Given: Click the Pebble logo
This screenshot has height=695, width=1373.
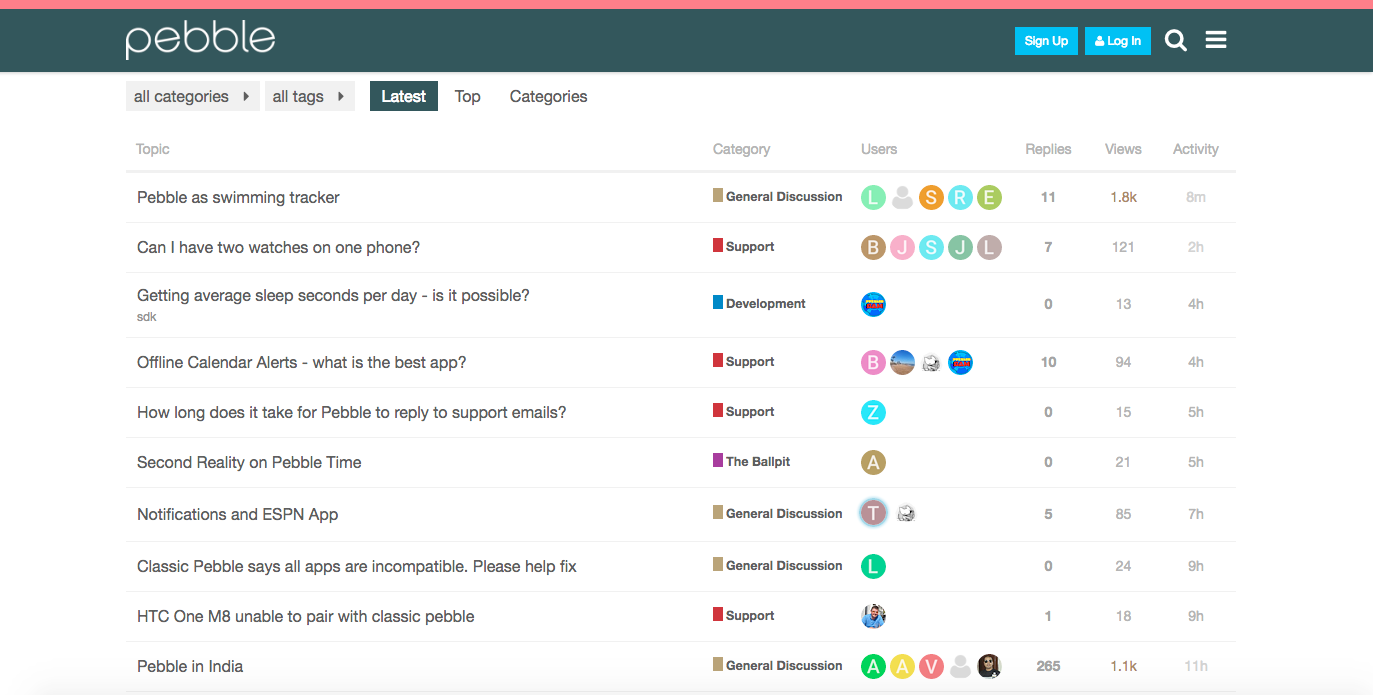Looking at the screenshot, I should pyautogui.click(x=200, y=40).
